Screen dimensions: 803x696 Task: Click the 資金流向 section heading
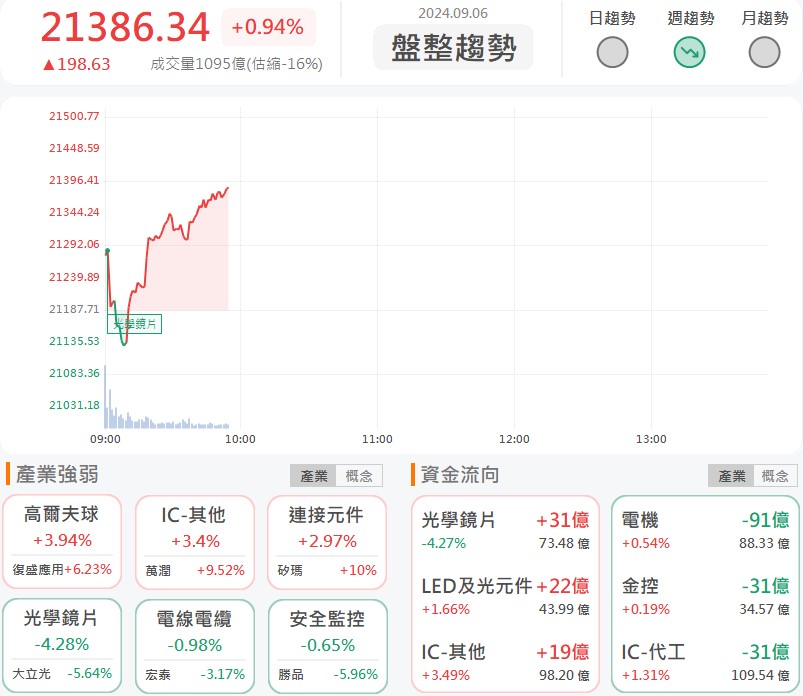click(x=459, y=475)
